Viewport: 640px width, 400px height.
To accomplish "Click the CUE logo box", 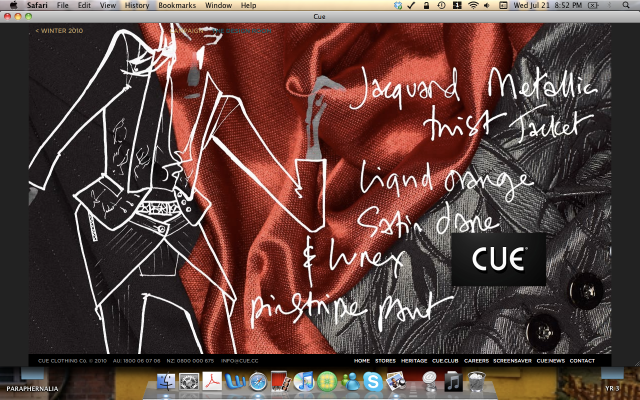I will click(498, 259).
